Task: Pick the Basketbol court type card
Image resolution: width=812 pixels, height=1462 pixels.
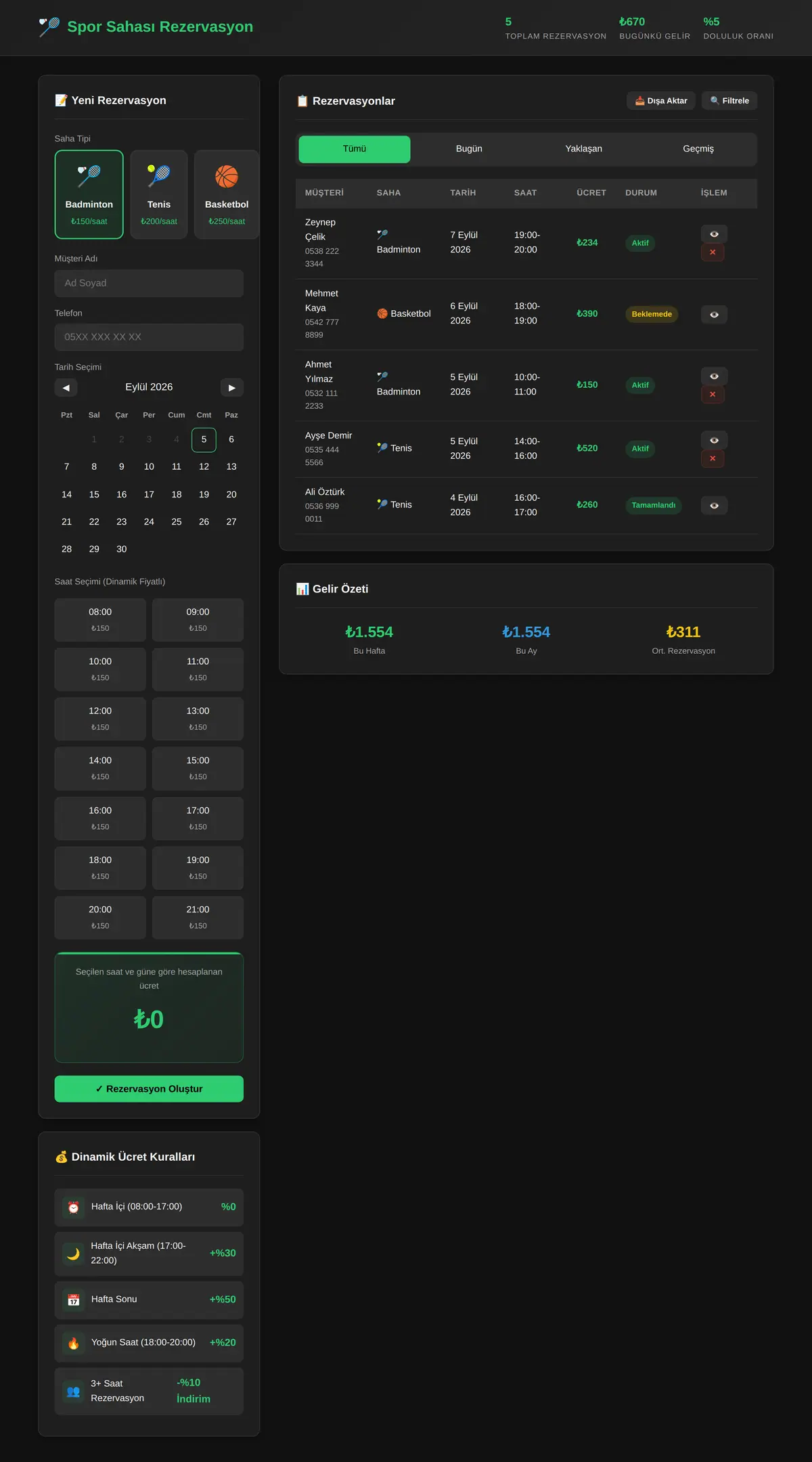Action: tap(227, 194)
